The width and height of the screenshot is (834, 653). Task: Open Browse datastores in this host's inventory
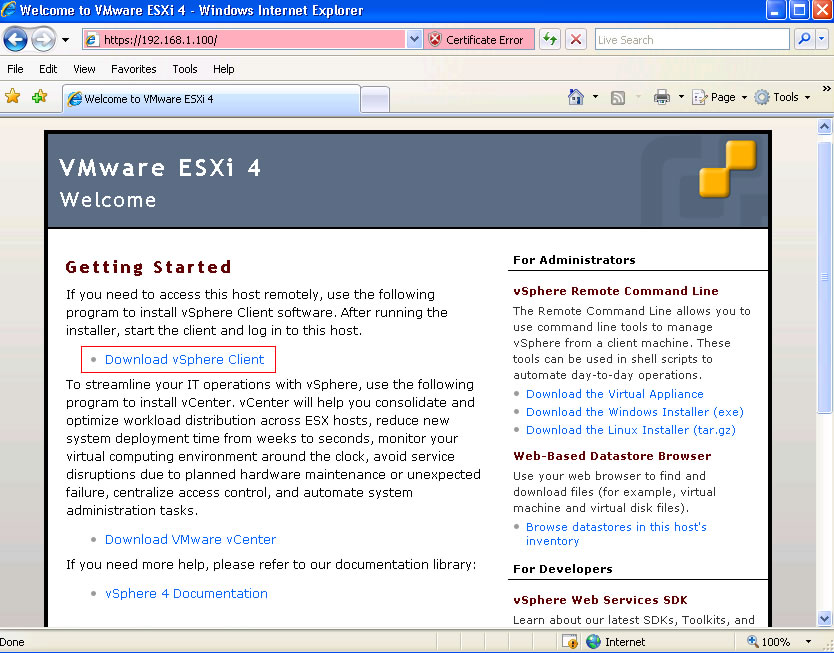click(x=616, y=534)
